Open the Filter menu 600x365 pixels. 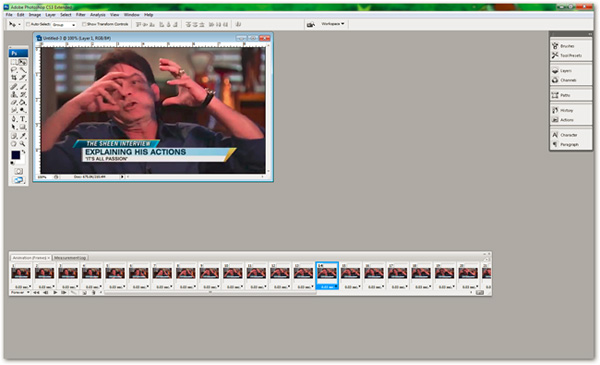[81, 15]
